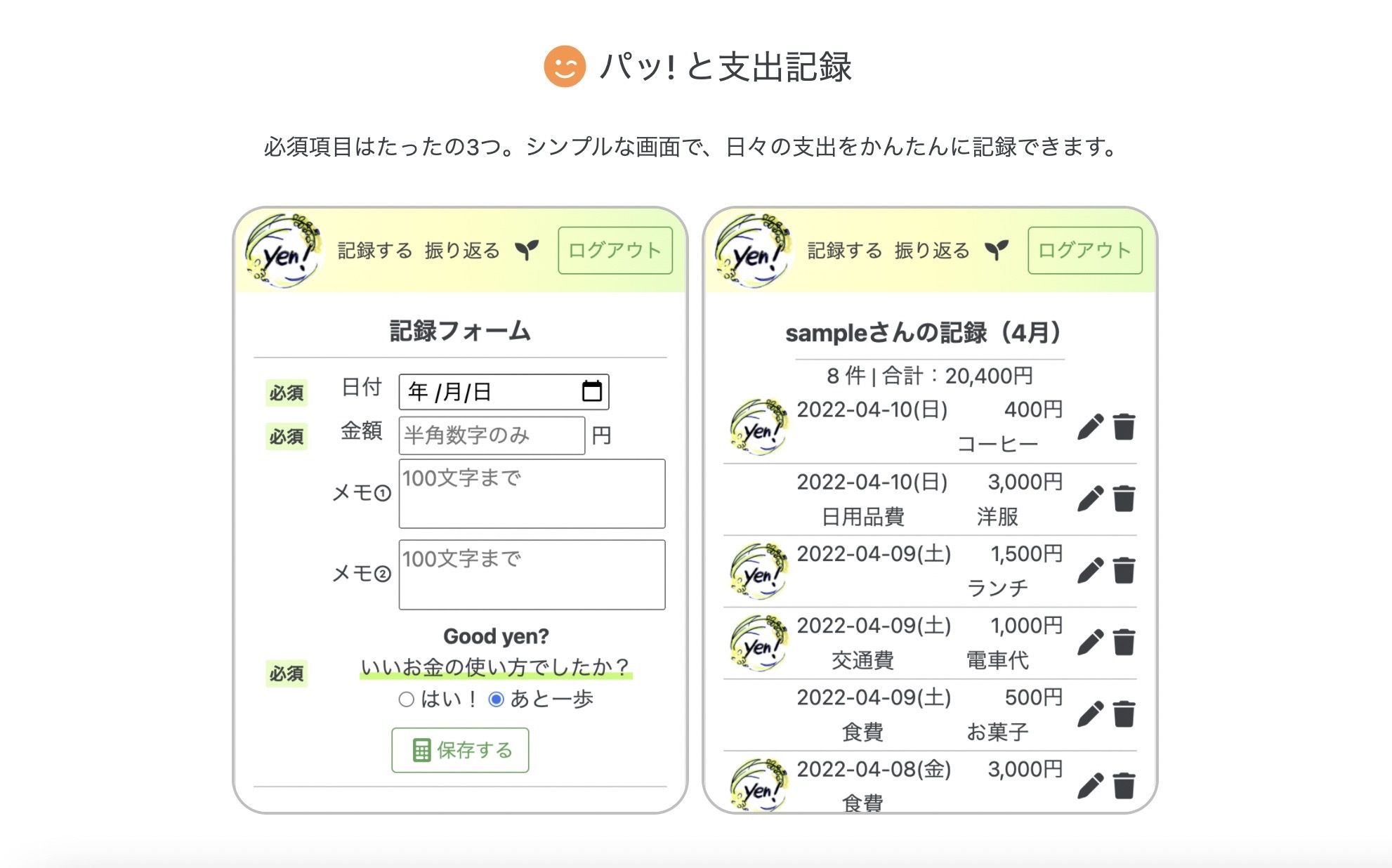
Task: Open calendar picker in the 日付 field
Action: (591, 391)
